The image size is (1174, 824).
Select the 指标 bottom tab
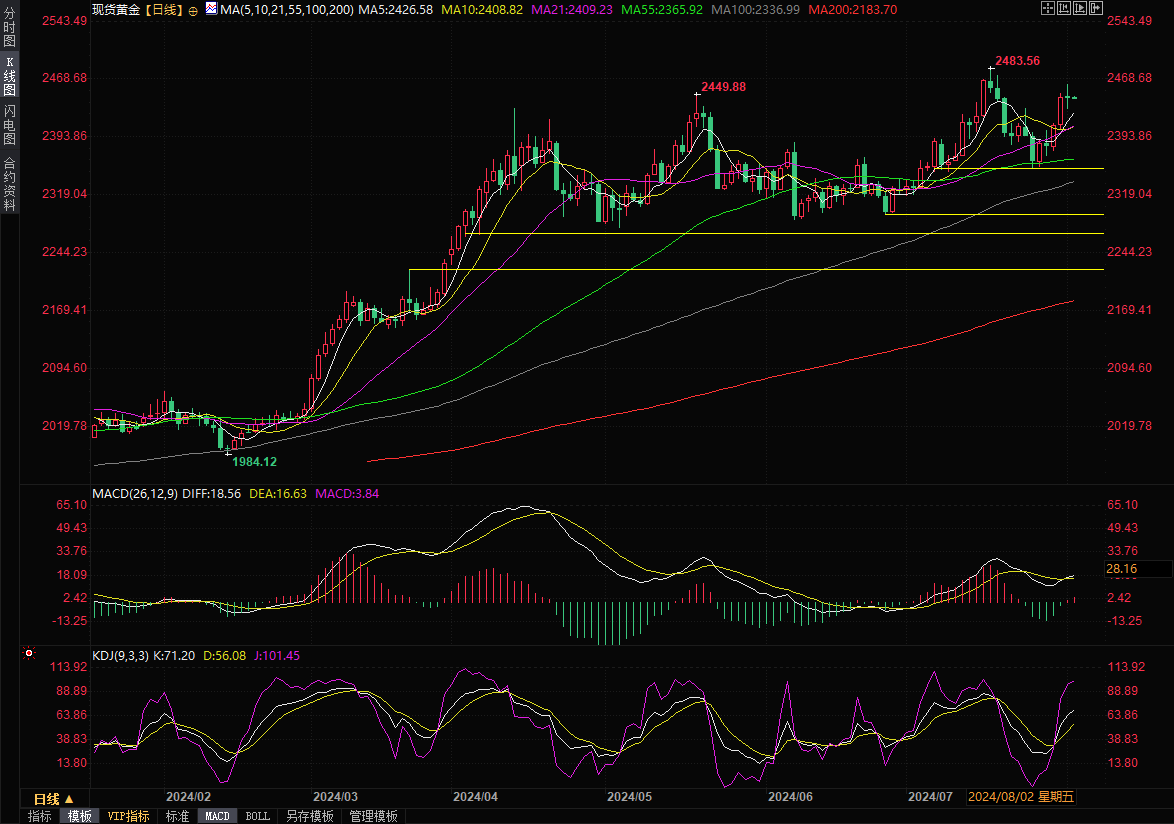(x=39, y=816)
